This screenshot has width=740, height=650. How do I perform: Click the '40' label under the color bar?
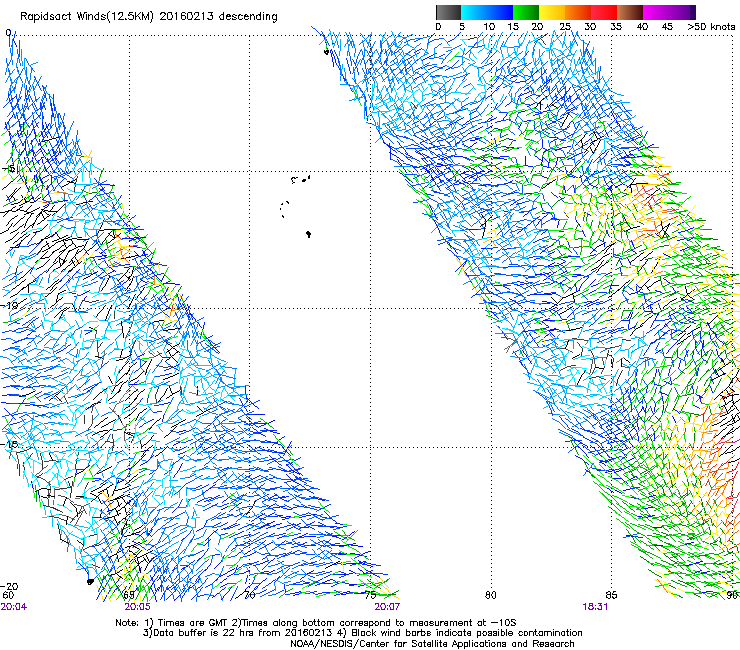642,27
